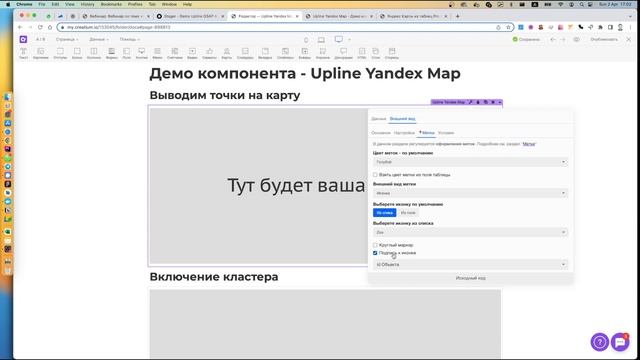The height and width of the screenshot is (360, 640).
Task: Insert an HTML element from toolbar
Action: (362, 53)
